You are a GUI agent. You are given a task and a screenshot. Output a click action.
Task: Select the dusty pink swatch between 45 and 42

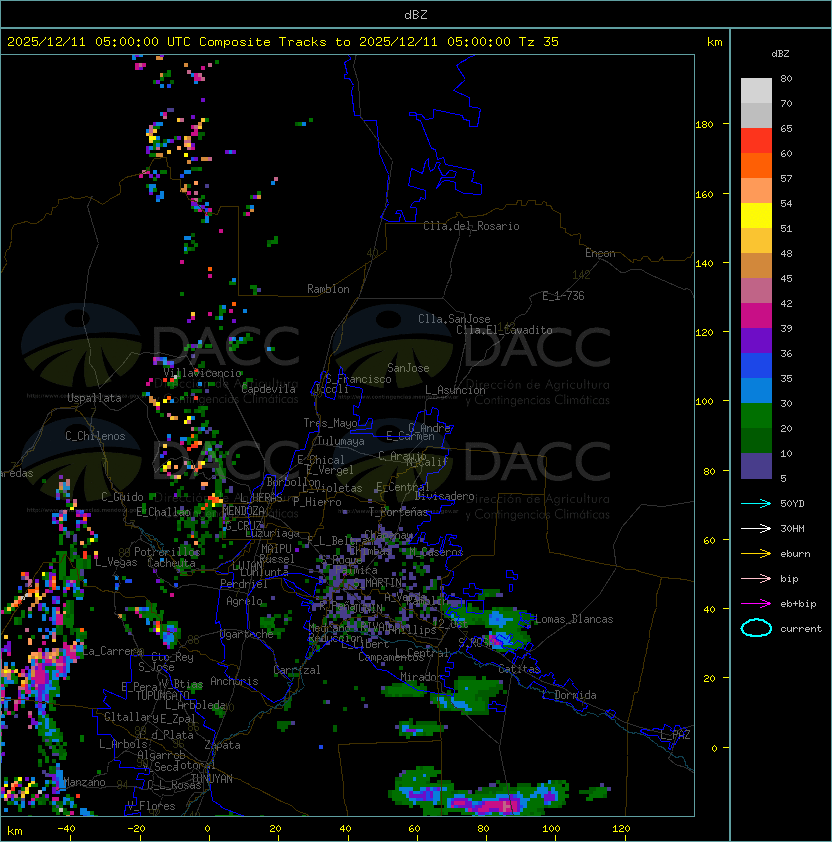click(756, 291)
